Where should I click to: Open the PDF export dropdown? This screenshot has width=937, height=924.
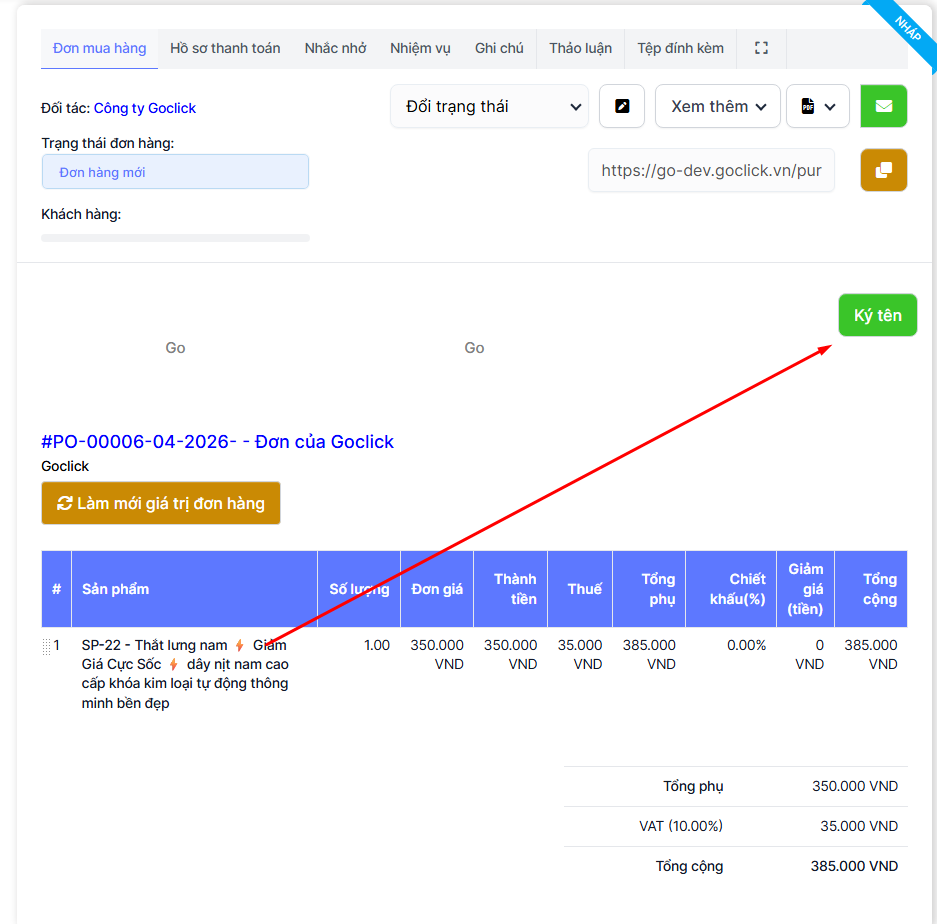tap(817, 106)
